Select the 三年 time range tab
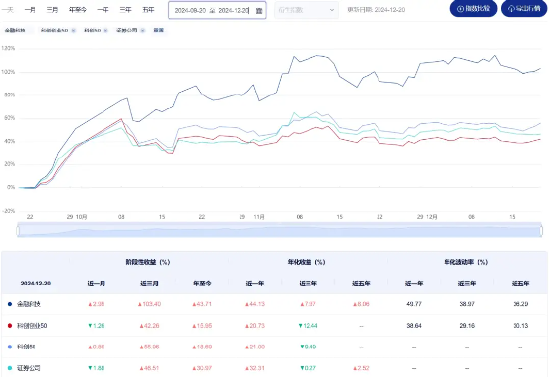 click(x=125, y=10)
